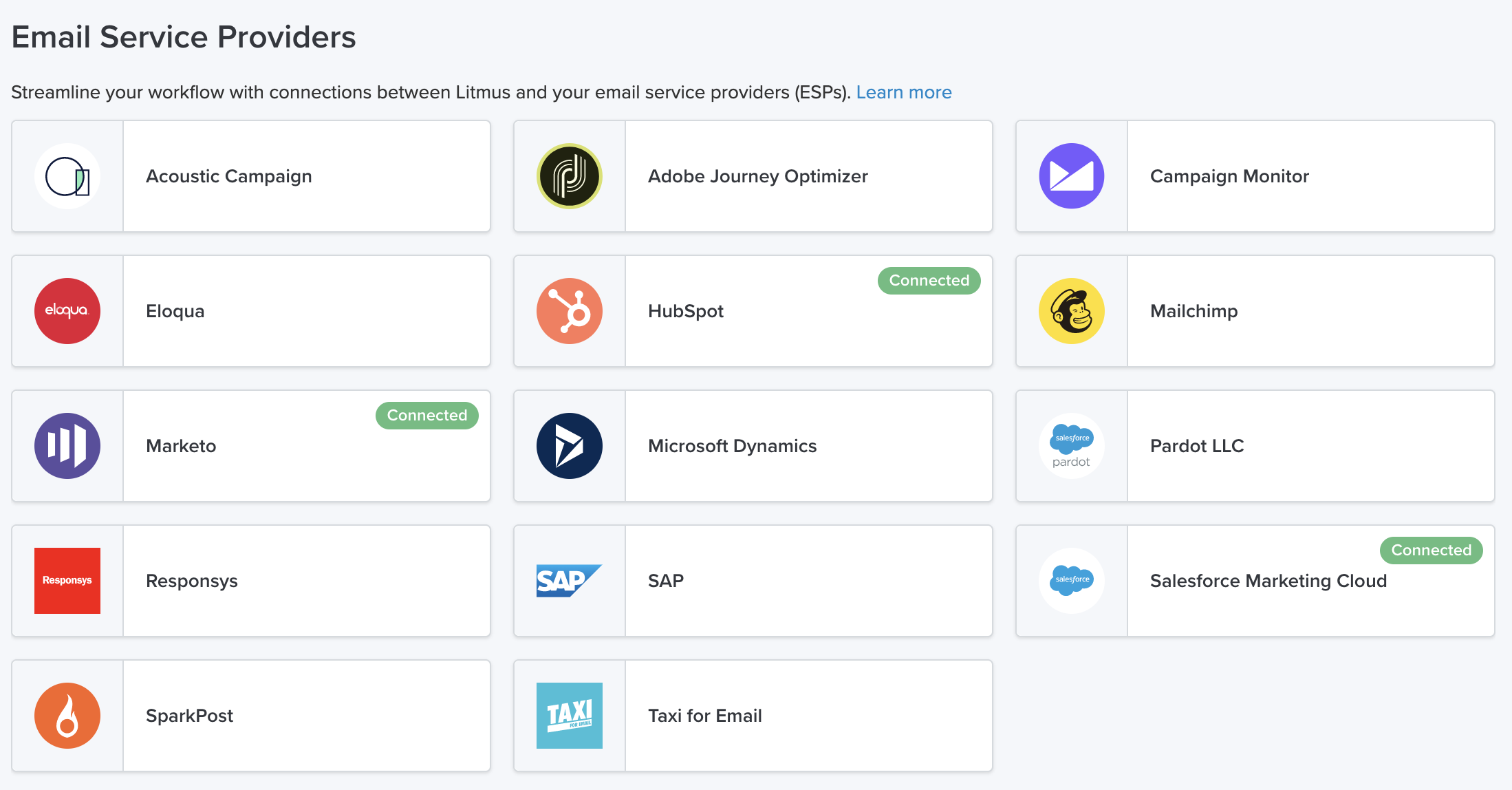
Task: Select the Pardot LLC provider name
Action: [x=1196, y=446]
